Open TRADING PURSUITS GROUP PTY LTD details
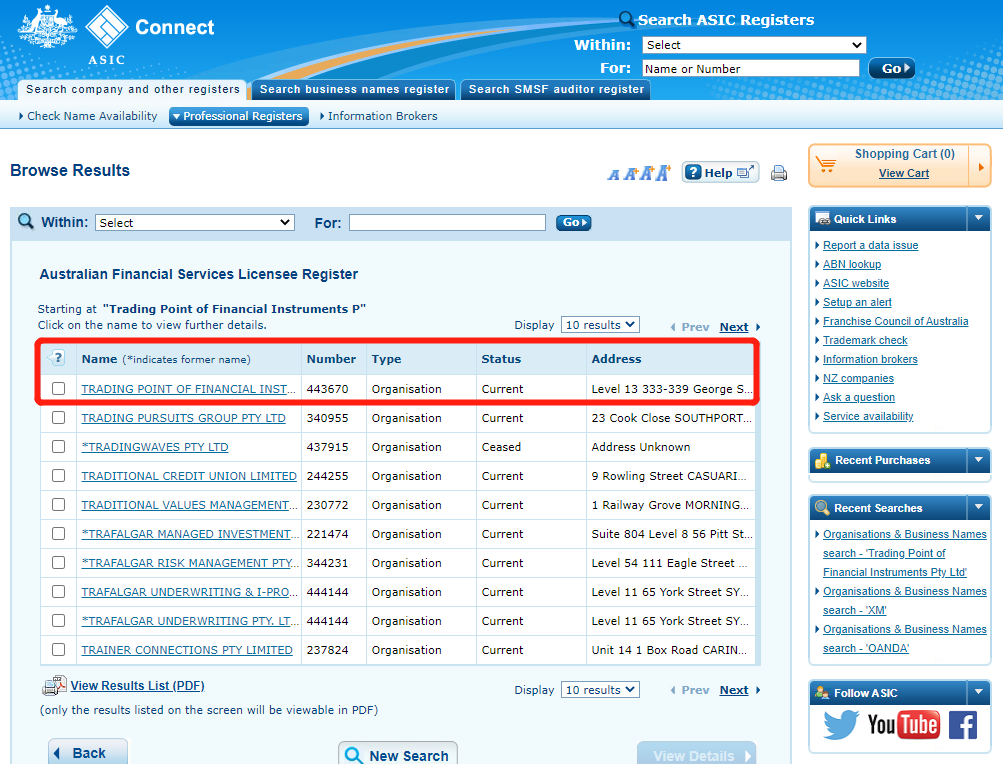Screen dimensions: 1003x764 point(184,418)
